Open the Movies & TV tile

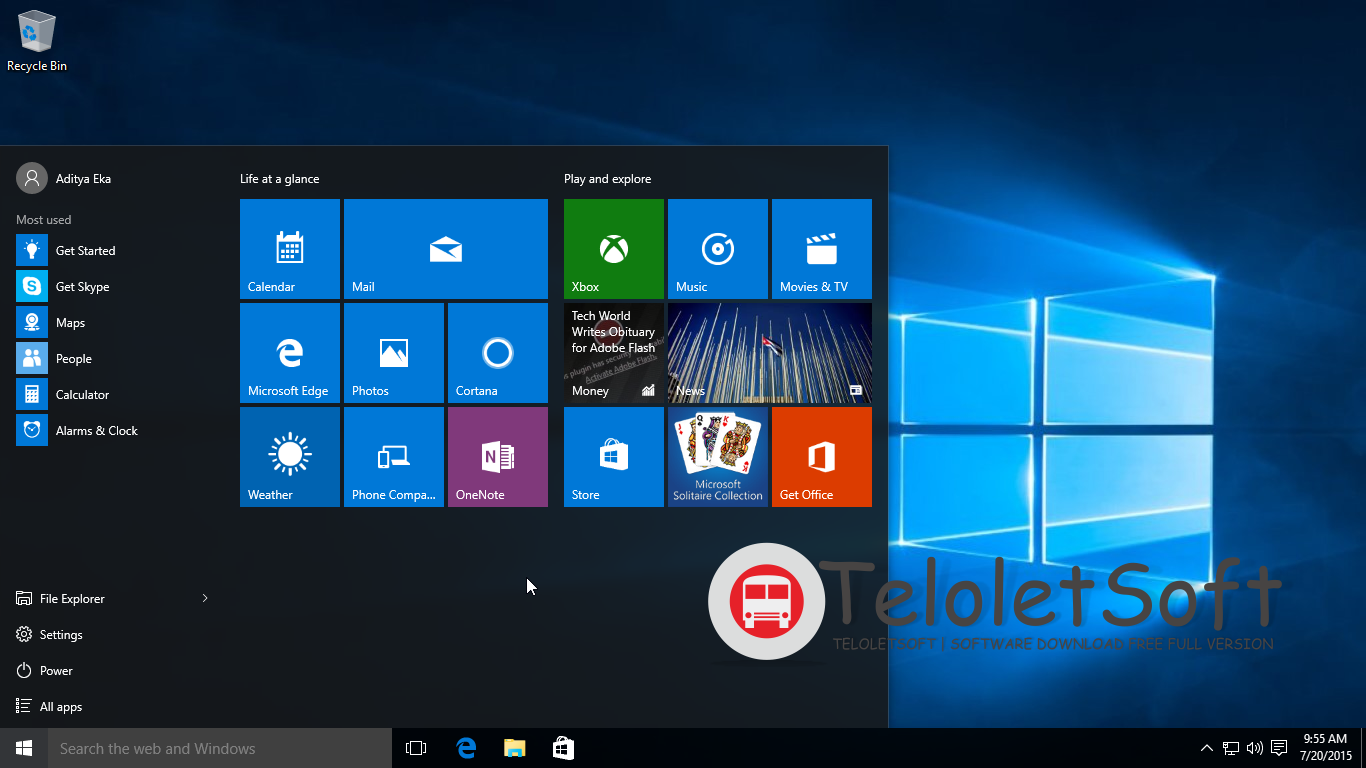[822, 249]
